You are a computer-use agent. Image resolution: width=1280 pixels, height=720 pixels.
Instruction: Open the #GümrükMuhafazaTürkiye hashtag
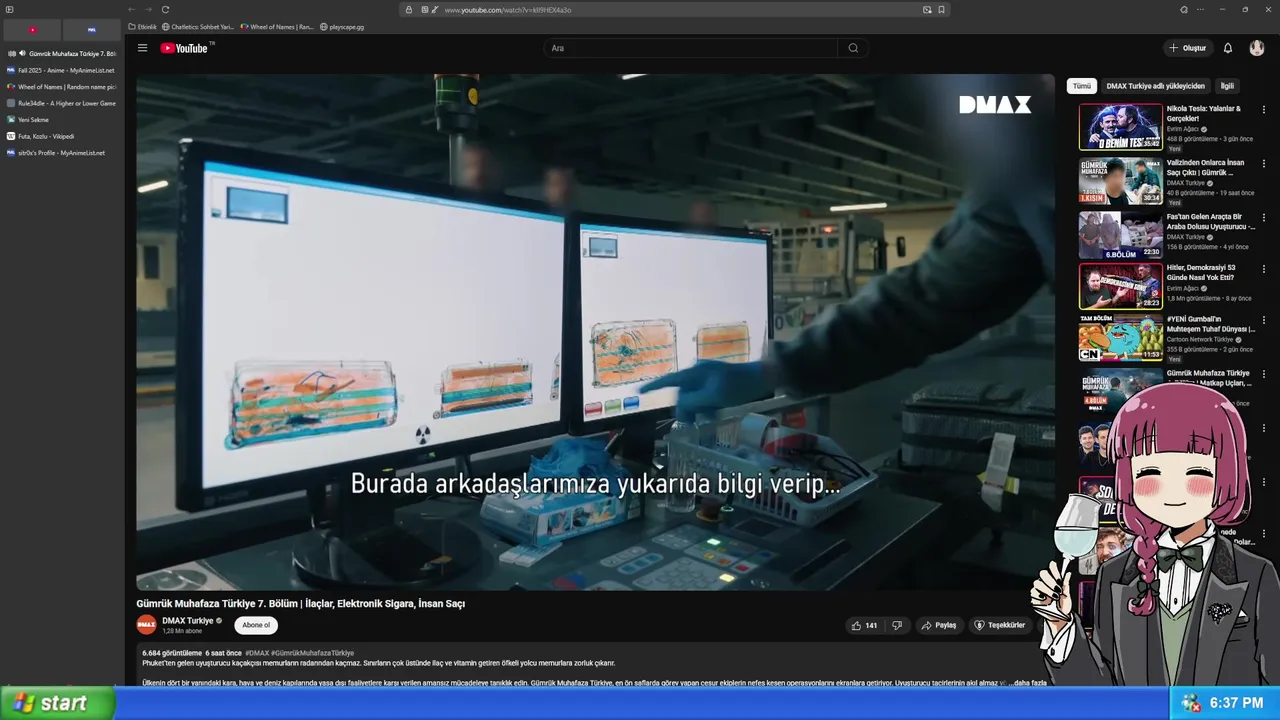312,653
